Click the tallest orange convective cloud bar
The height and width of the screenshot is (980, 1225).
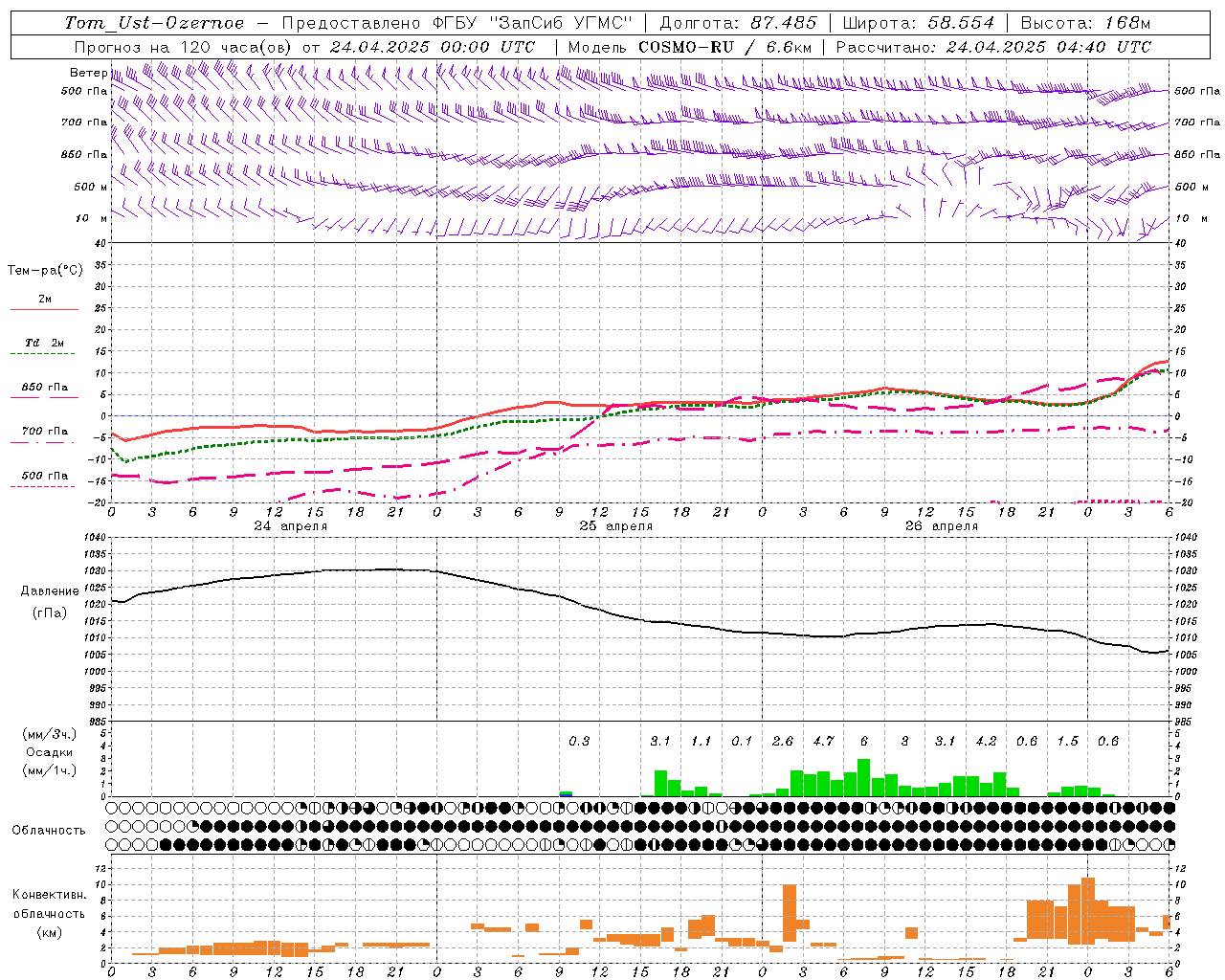coord(1088,911)
